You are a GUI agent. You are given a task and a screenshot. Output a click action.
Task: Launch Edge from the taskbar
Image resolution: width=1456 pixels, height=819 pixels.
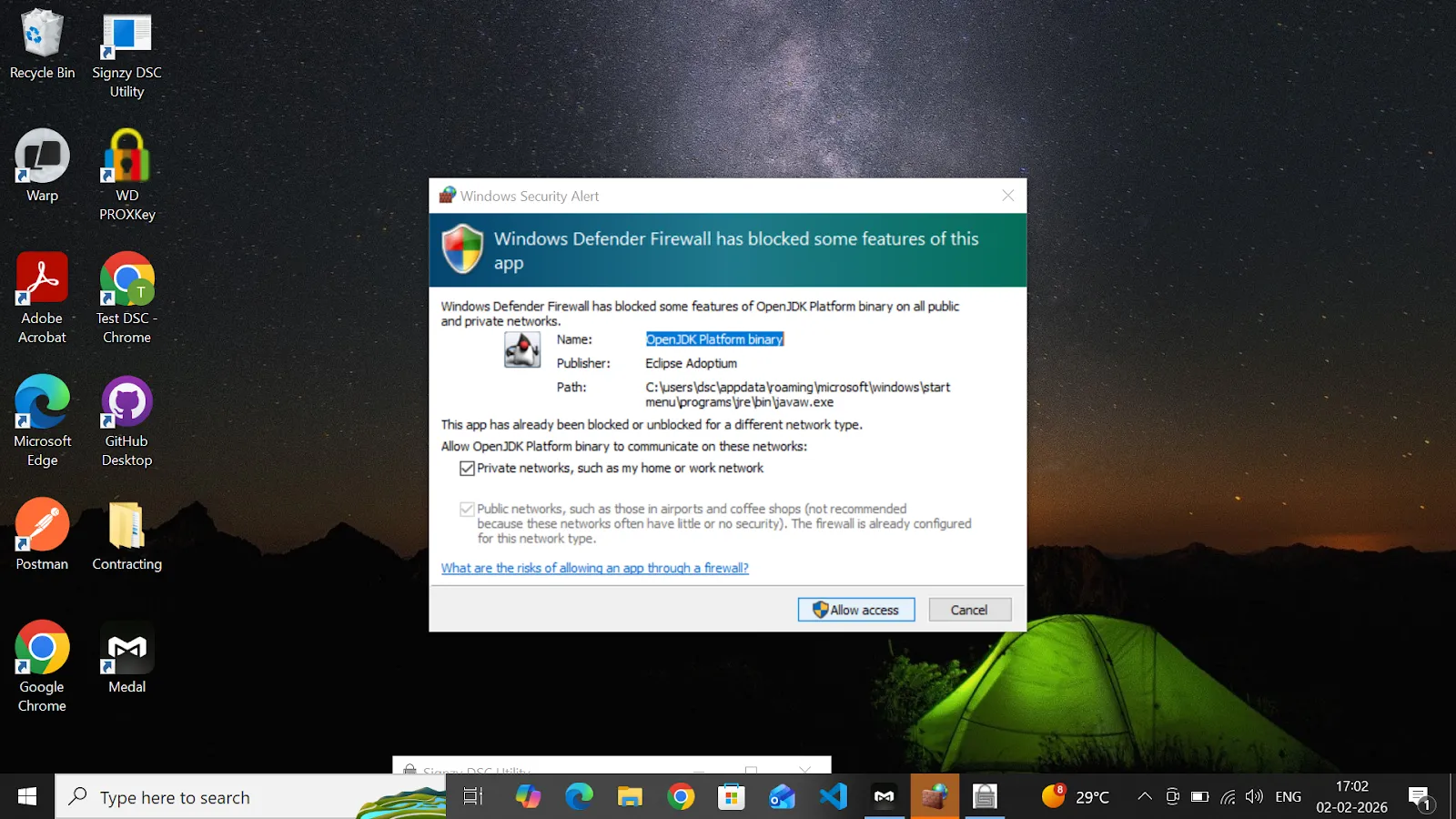579,797
